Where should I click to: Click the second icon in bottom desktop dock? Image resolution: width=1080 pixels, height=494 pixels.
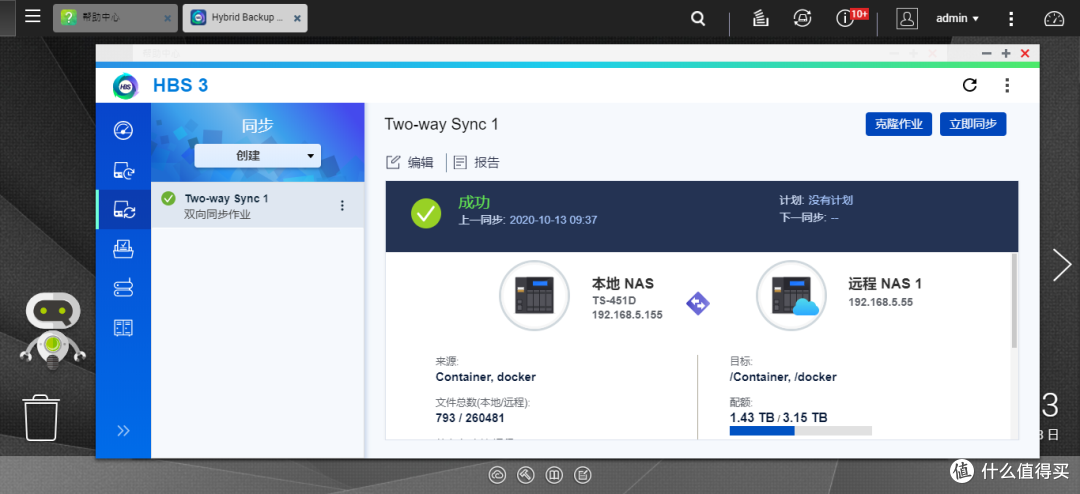click(526, 475)
